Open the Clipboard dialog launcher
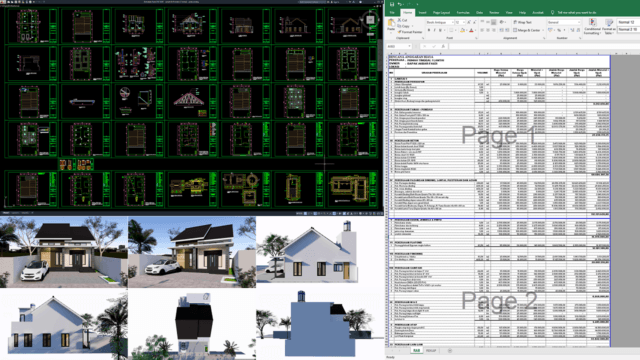The image size is (640, 360). (423, 38)
